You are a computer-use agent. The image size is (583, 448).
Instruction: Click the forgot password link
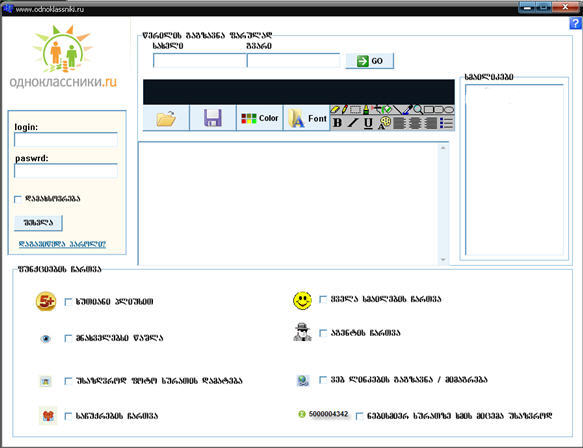coord(62,244)
